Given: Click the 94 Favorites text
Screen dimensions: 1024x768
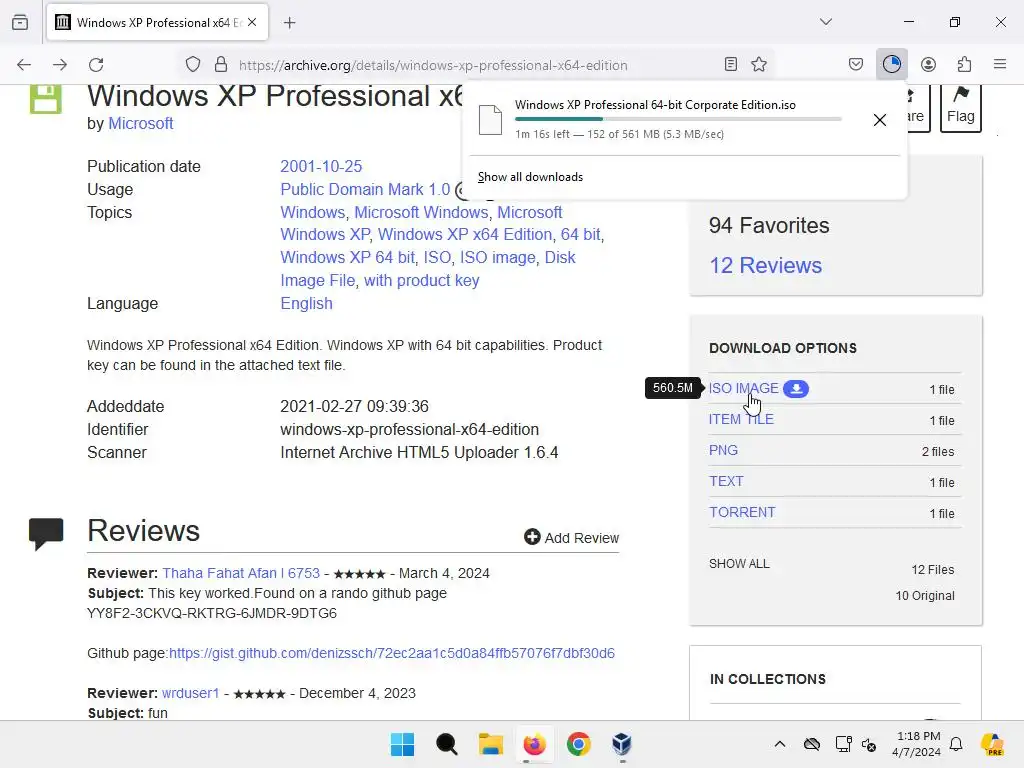Looking at the screenshot, I should [769, 225].
